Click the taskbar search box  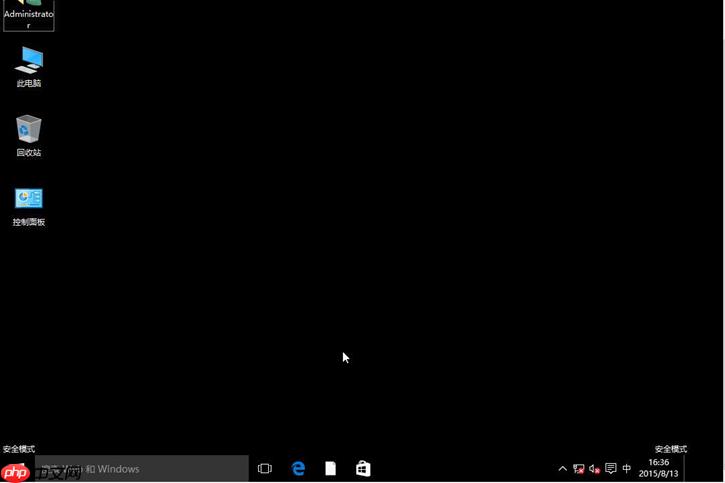tap(140, 468)
